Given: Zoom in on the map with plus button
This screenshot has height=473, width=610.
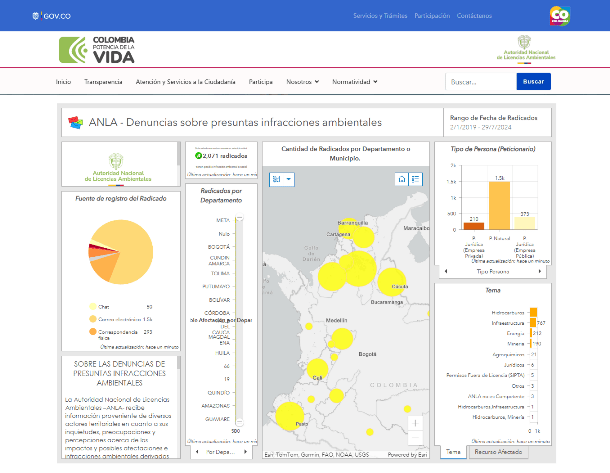Looking at the screenshot, I should pyautogui.click(x=416, y=425).
